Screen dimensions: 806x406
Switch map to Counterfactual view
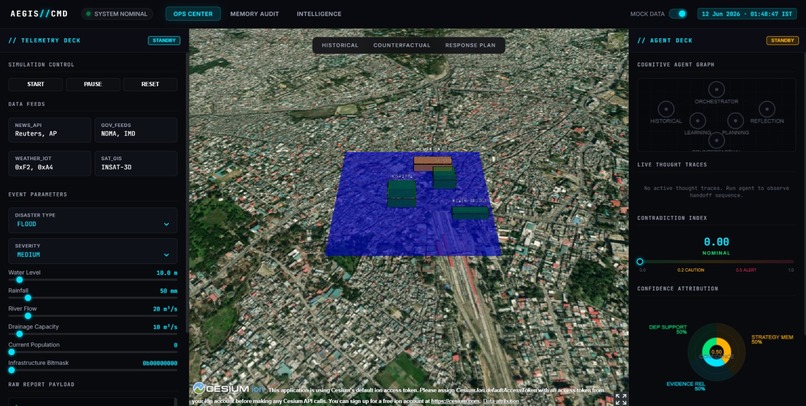(401, 45)
